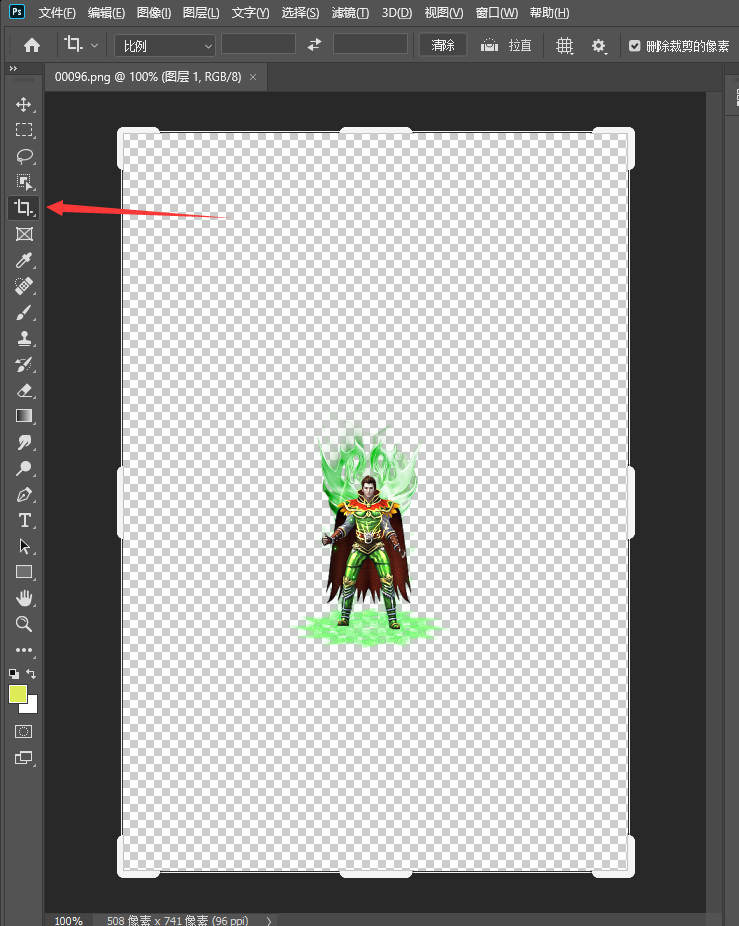Viewport: 739px width, 926px height.
Task: Click the yellow foreground color swatch
Action: 18,693
